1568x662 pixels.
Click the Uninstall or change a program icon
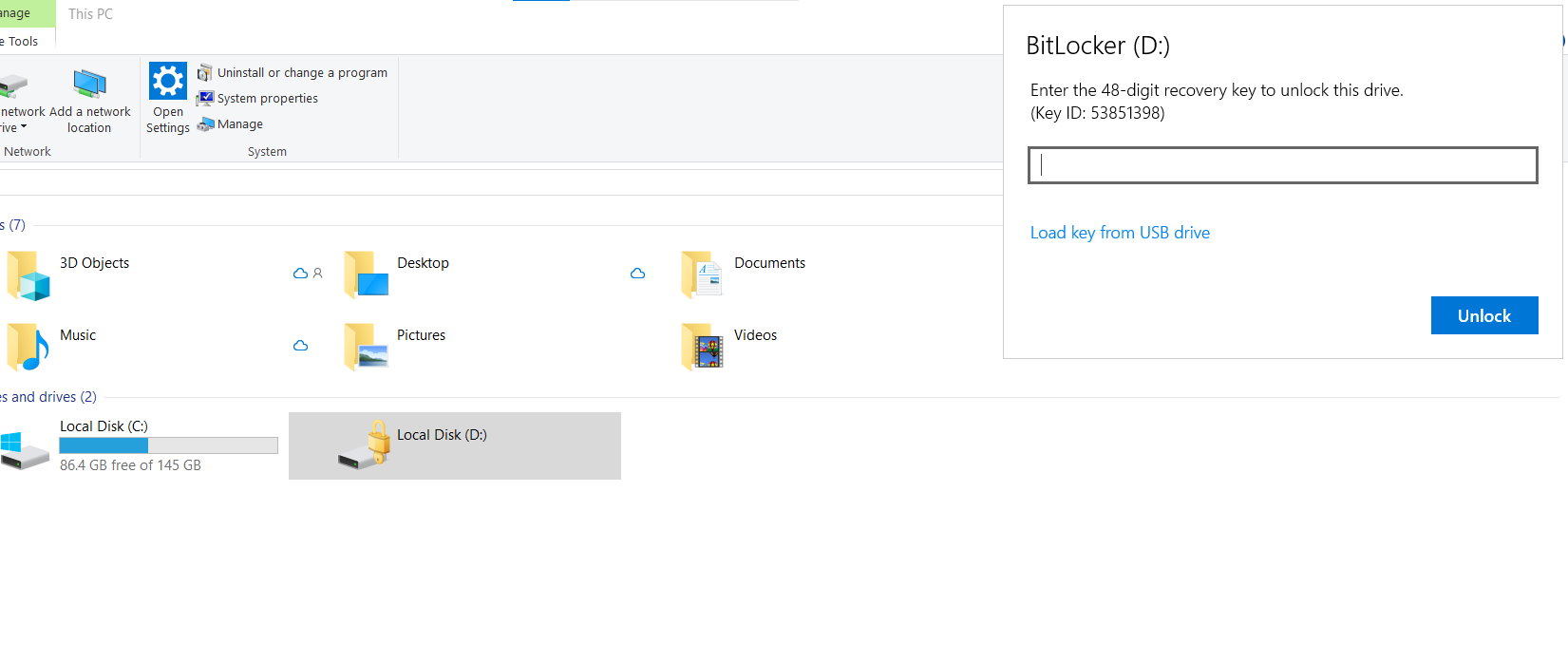click(205, 72)
